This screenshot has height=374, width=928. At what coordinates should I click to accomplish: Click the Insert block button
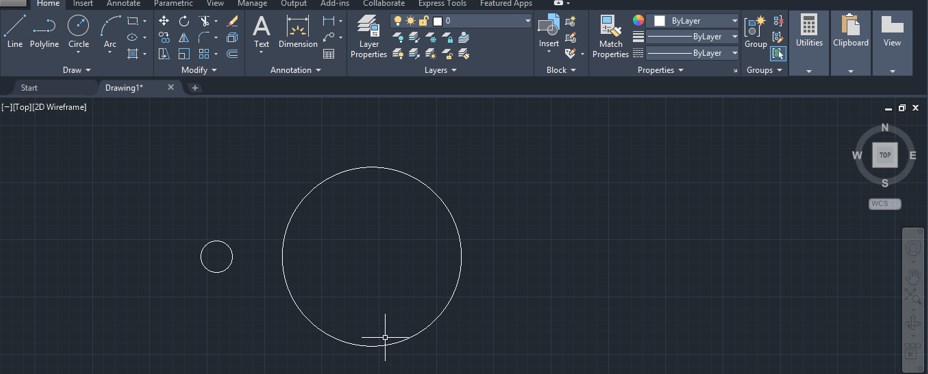pos(549,33)
